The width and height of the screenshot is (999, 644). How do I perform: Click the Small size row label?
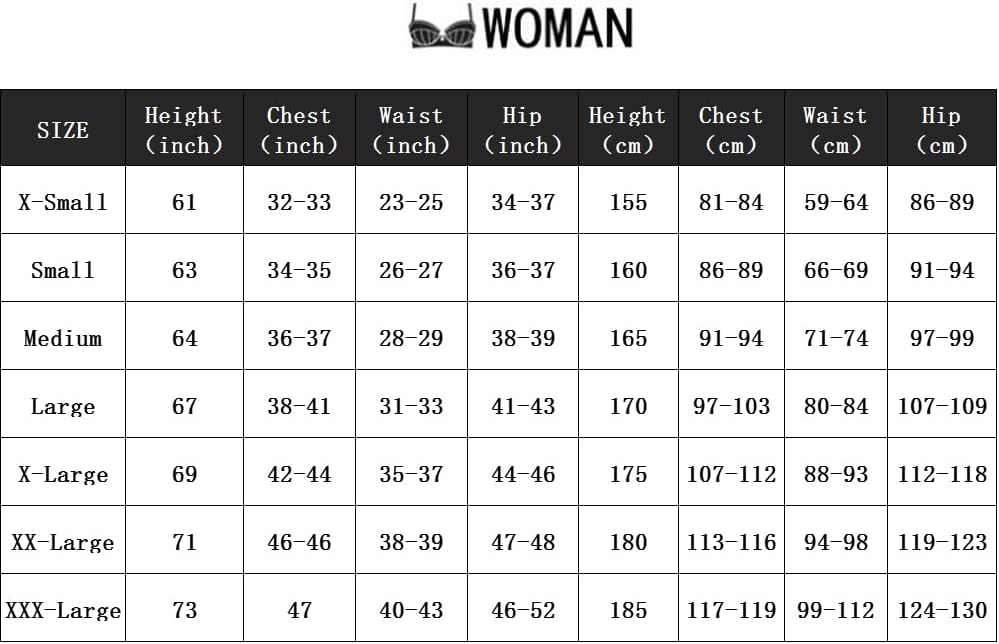(x=63, y=270)
